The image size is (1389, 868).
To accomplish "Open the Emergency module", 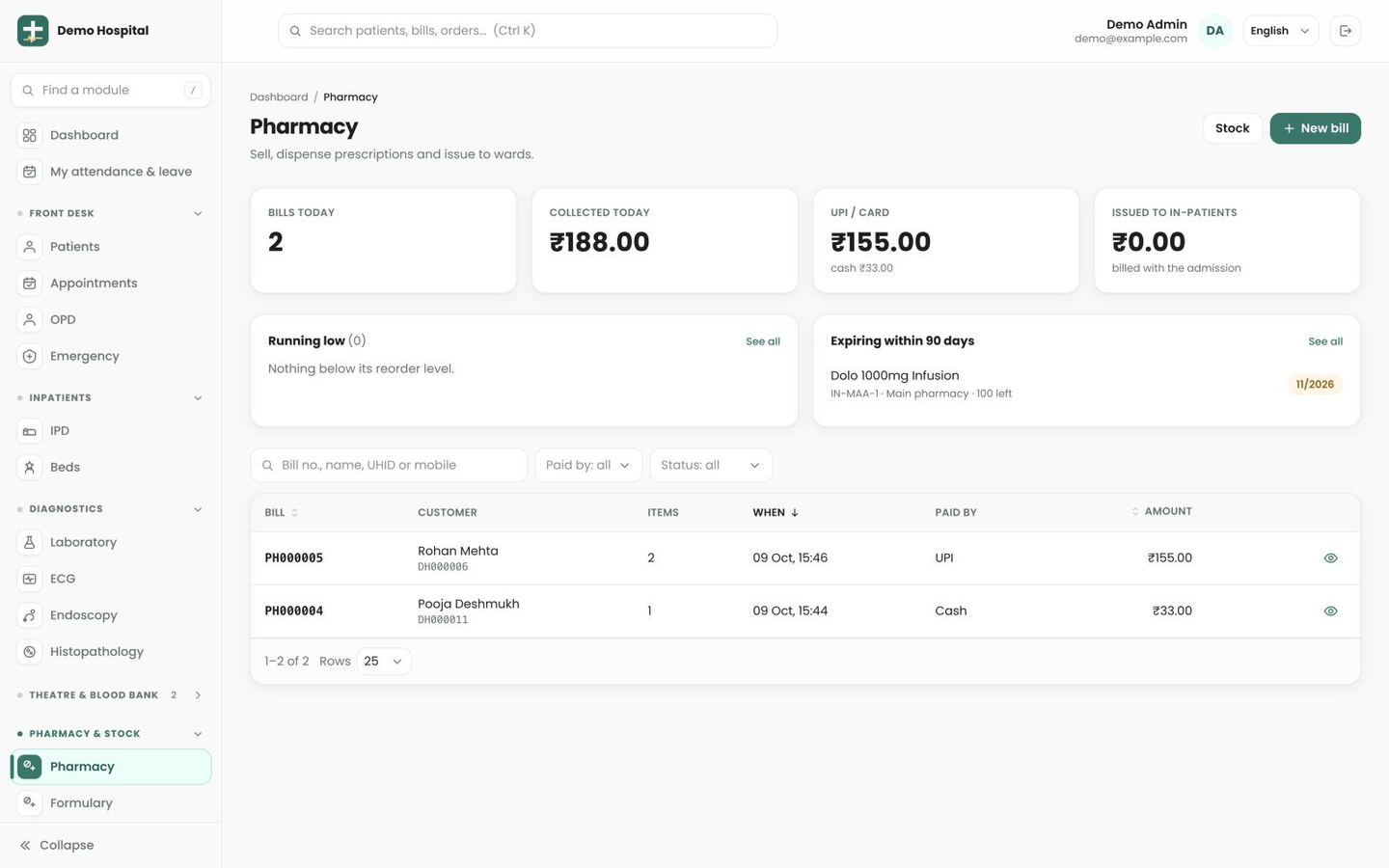I will pos(111,356).
